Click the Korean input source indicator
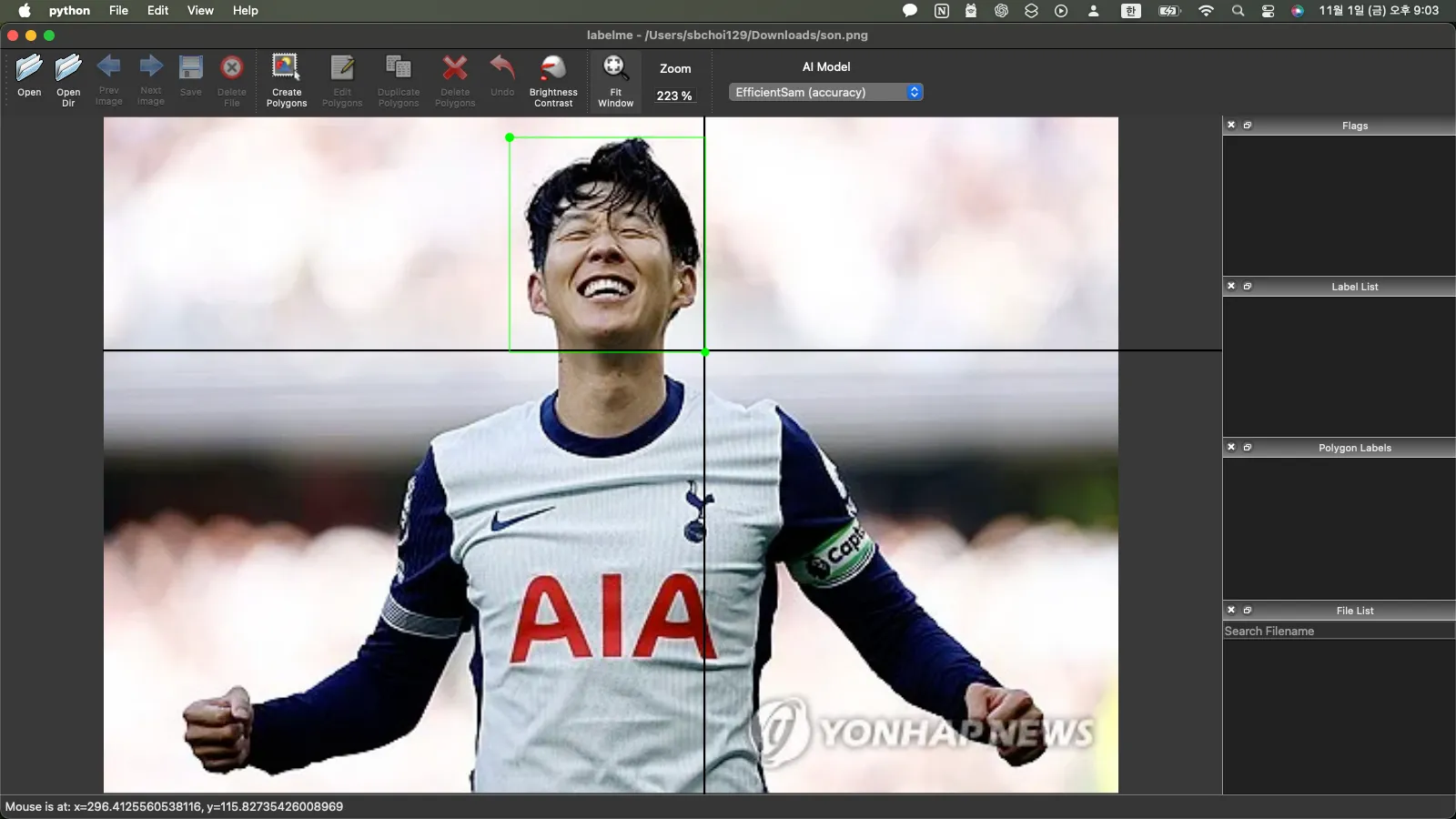Image resolution: width=1456 pixels, height=819 pixels. [1130, 11]
